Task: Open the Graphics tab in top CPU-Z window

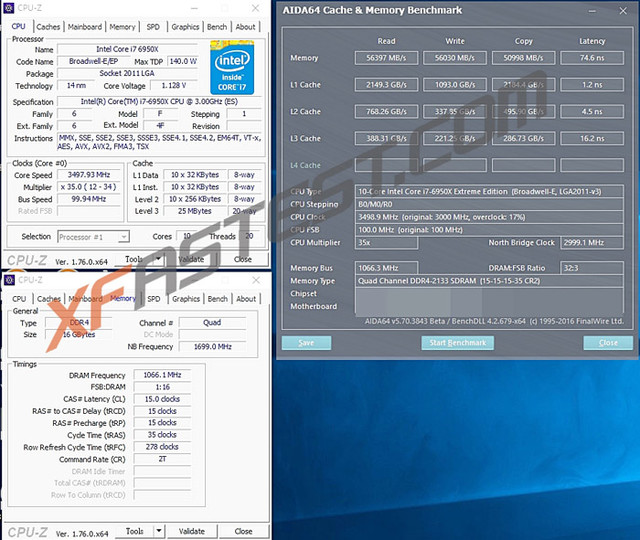Action: 185,27
